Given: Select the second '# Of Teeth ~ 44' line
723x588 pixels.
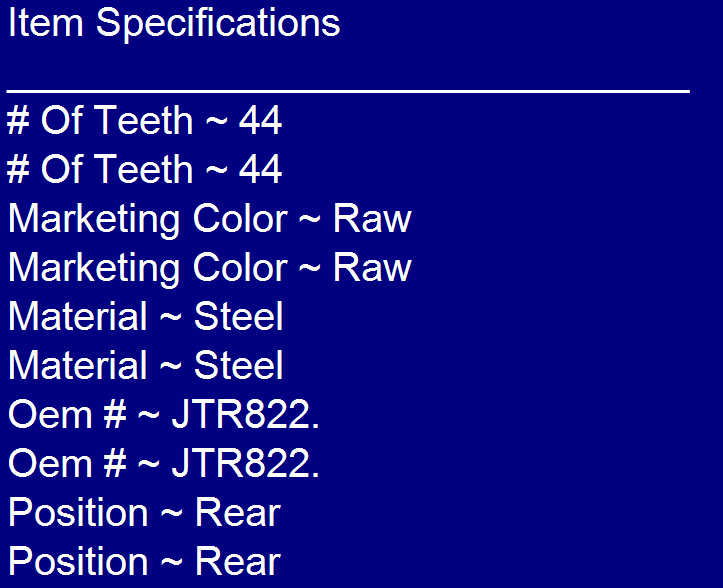Looking at the screenshot, I should click(144, 169).
